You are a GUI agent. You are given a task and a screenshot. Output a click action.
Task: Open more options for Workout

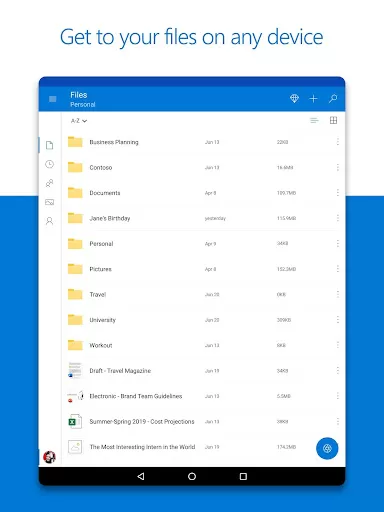338,345
